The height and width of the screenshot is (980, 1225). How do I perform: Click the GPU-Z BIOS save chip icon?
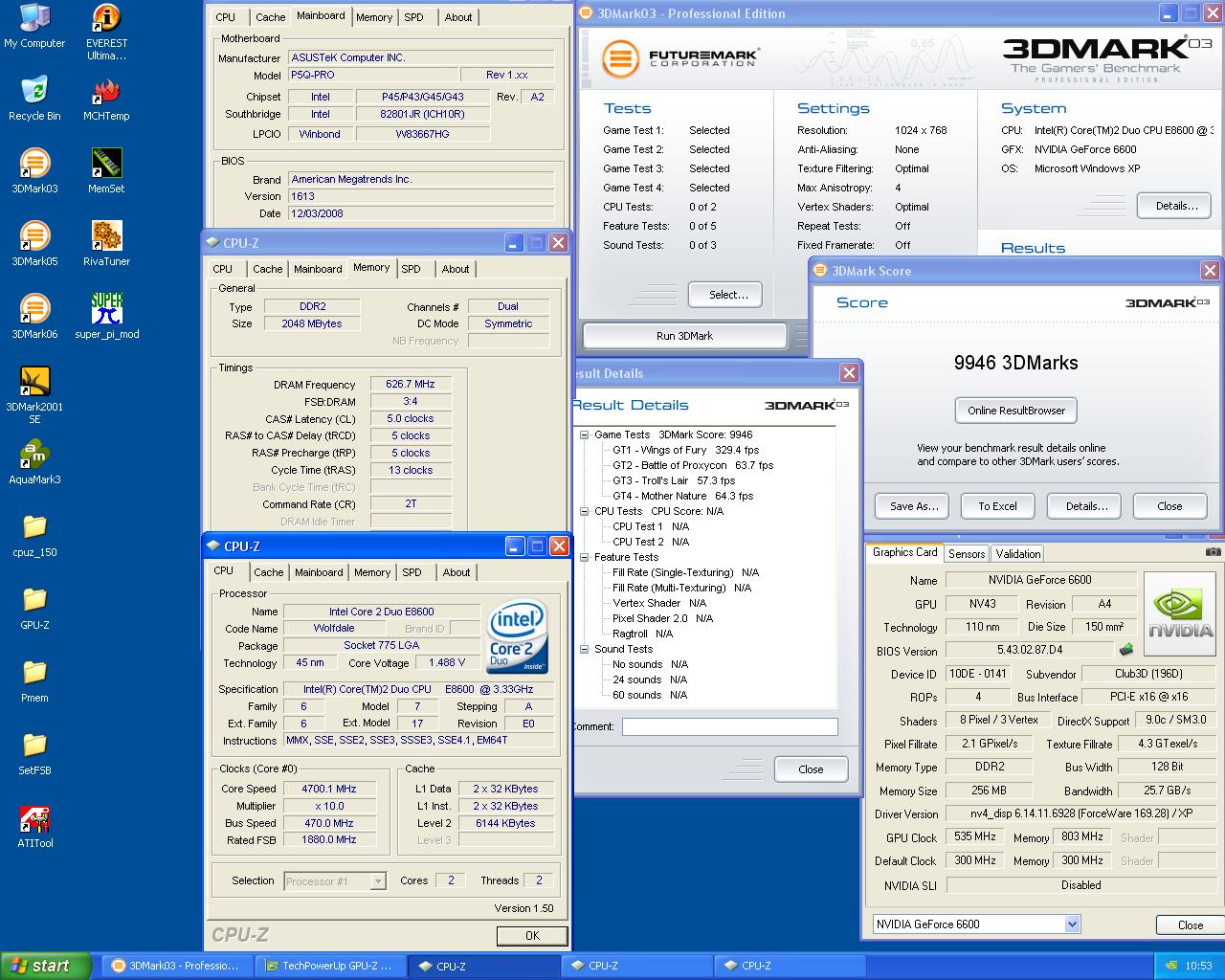[1126, 650]
